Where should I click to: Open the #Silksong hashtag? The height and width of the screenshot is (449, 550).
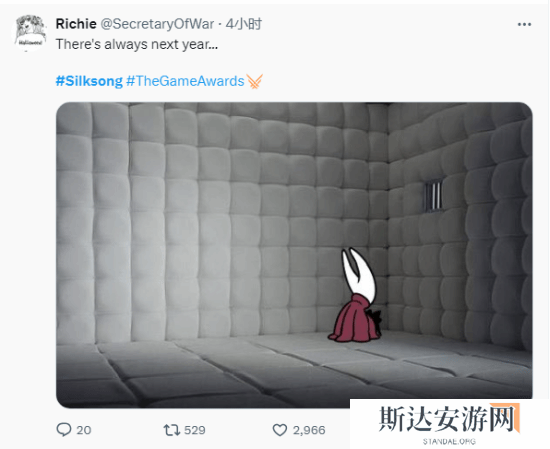pos(89,81)
